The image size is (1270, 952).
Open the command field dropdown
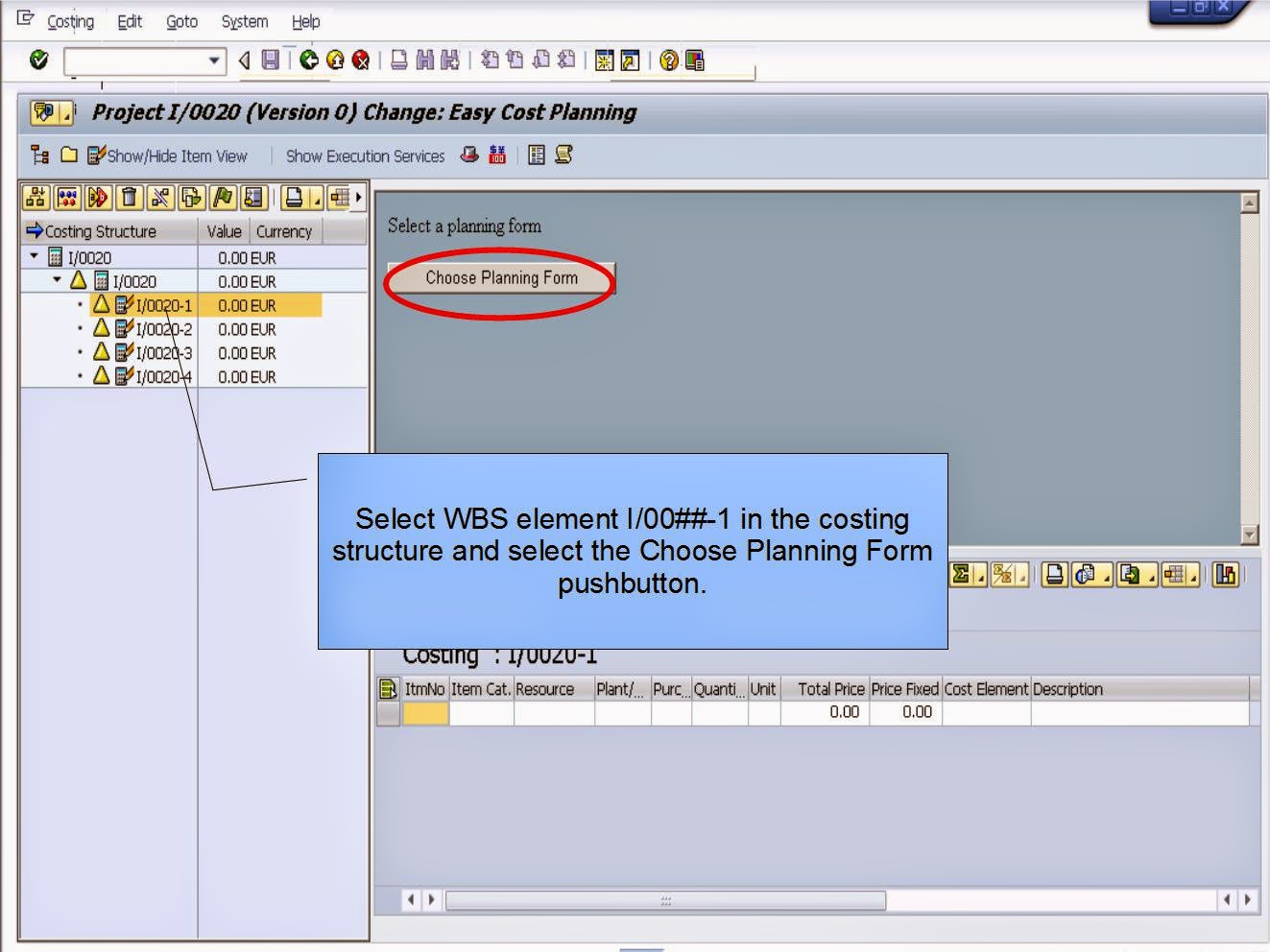pos(214,60)
